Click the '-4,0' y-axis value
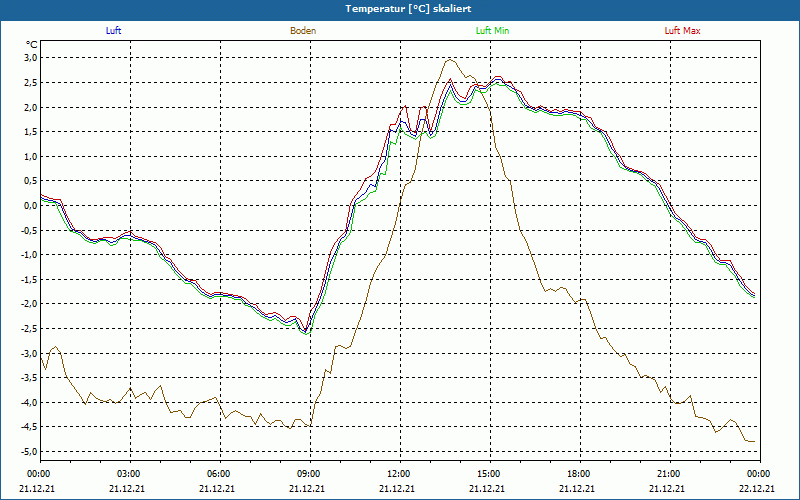The height and width of the screenshot is (500, 800). click(x=29, y=402)
